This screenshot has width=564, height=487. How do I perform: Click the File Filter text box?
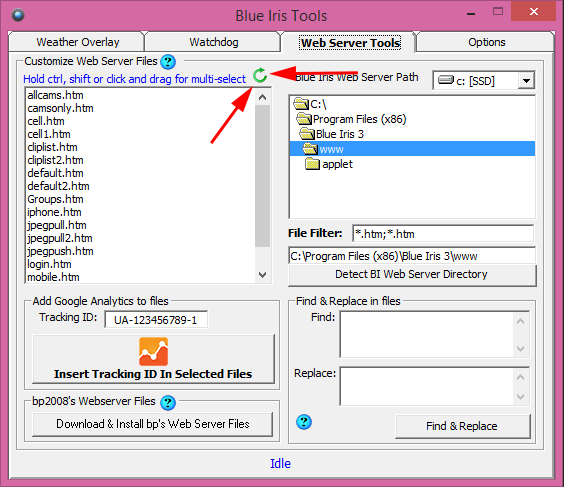(x=443, y=234)
